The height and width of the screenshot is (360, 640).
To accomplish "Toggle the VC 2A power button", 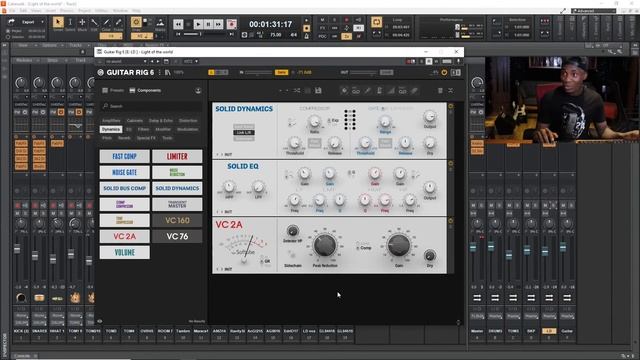I will point(451,221).
